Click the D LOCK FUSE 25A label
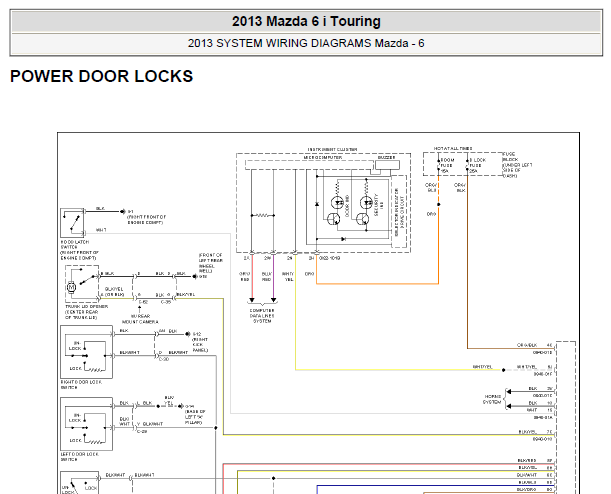Screen dimensions: 611x494 pyautogui.click(x=477, y=166)
